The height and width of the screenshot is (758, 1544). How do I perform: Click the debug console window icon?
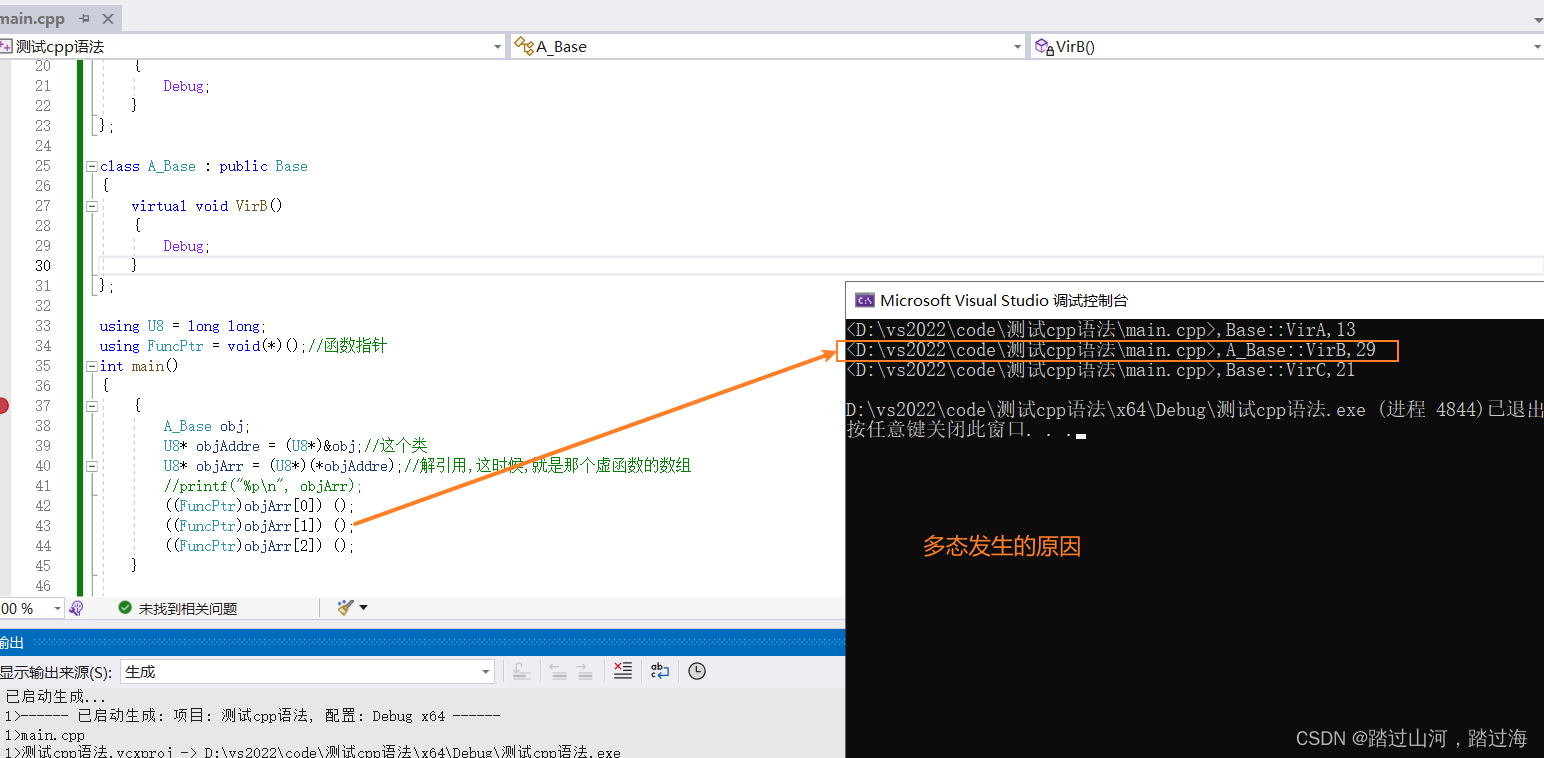coord(863,300)
